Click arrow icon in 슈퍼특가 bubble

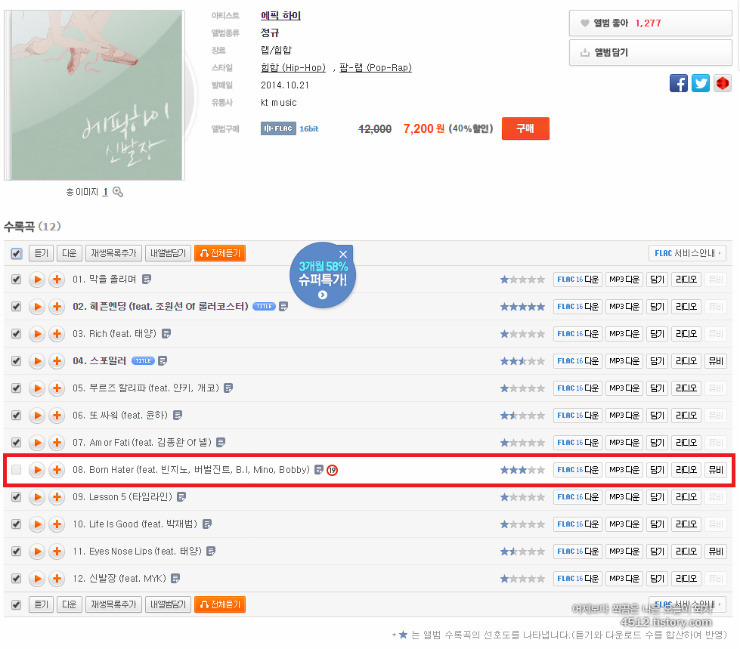pos(322,295)
